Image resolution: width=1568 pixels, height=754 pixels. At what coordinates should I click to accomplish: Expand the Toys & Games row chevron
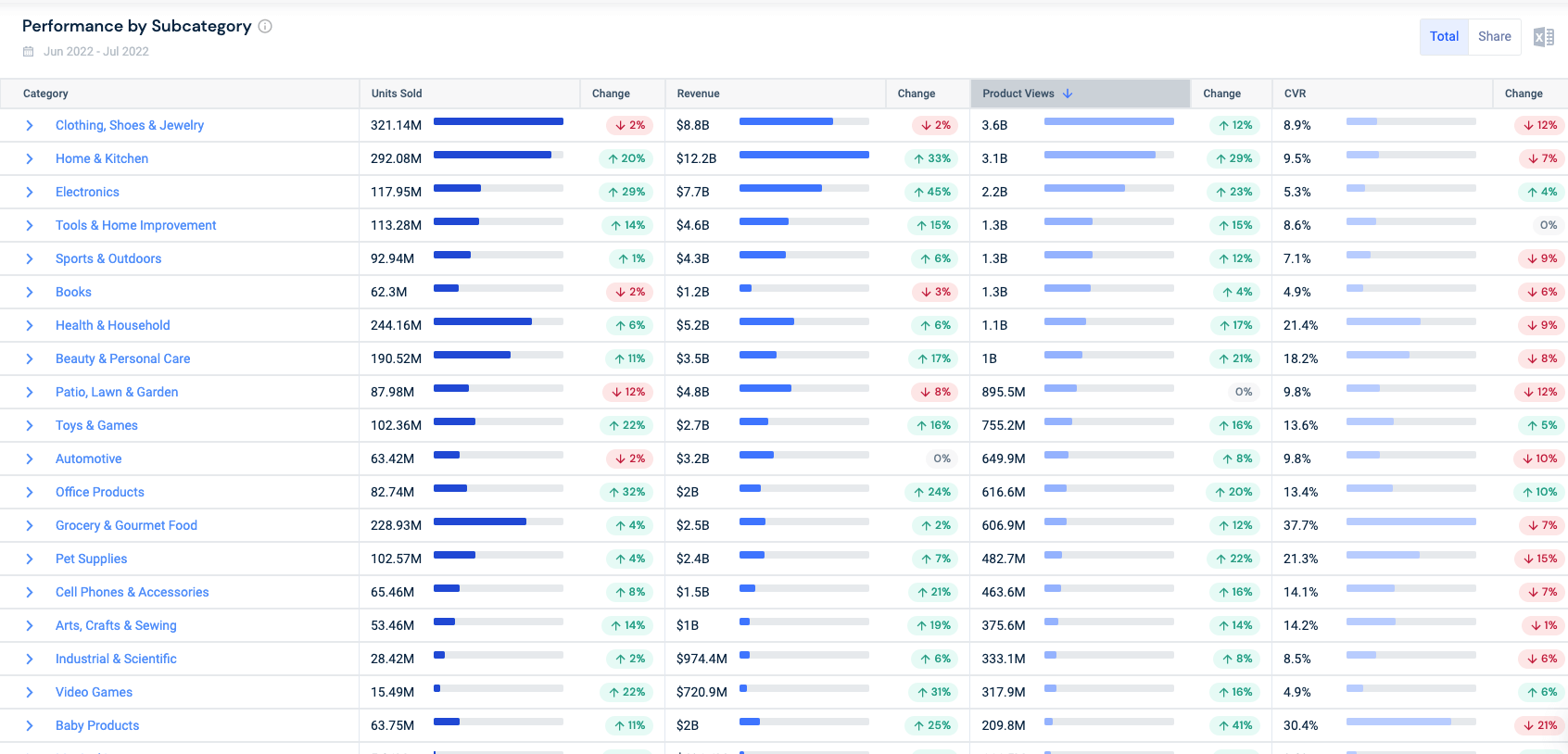click(x=30, y=426)
